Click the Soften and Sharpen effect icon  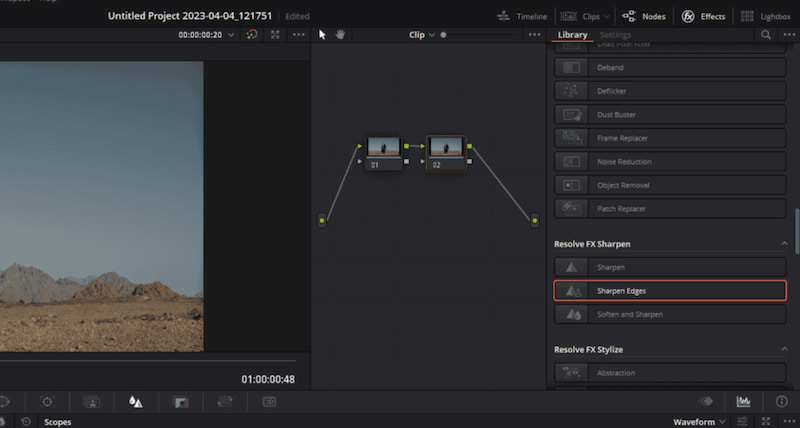(x=572, y=314)
